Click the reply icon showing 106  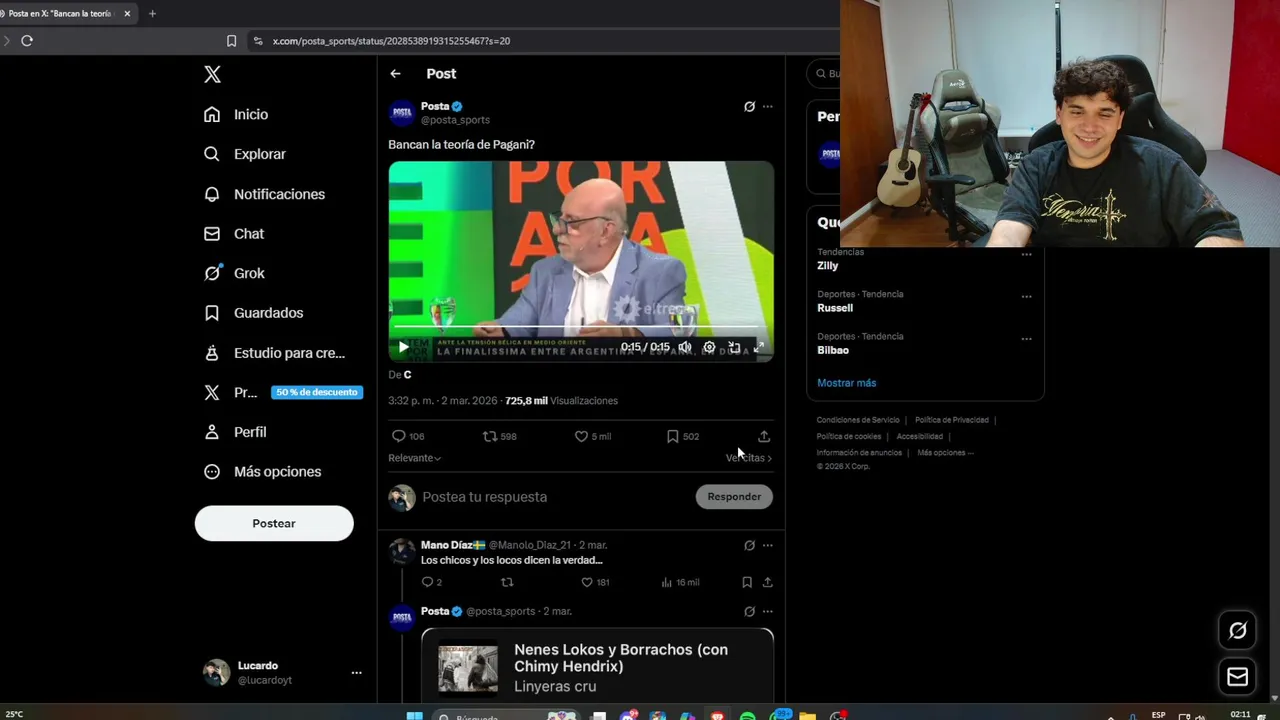tap(408, 436)
